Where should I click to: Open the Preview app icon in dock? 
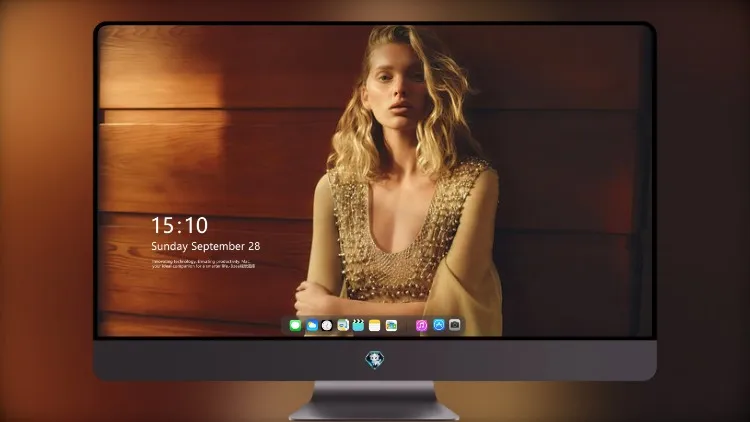point(343,325)
